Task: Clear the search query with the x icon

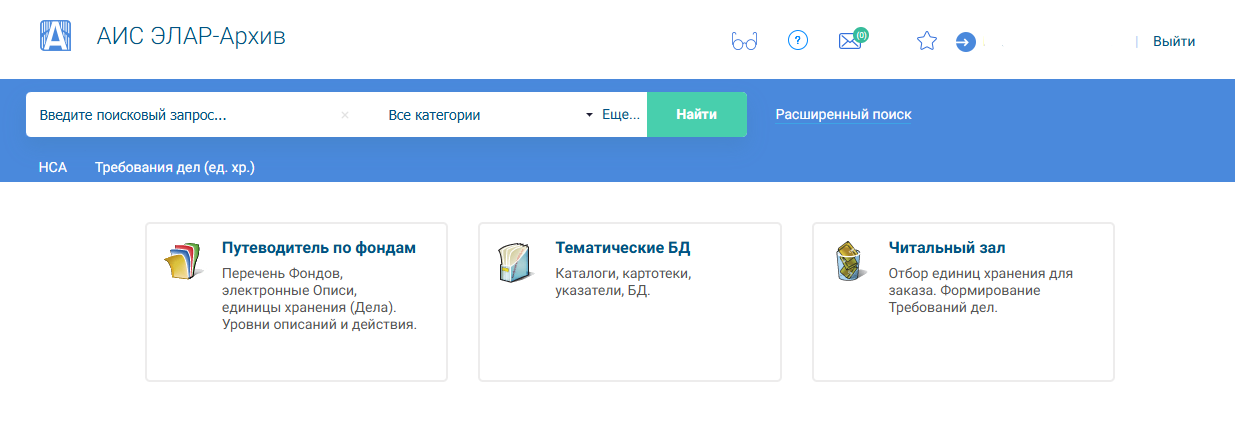Action: (345, 115)
